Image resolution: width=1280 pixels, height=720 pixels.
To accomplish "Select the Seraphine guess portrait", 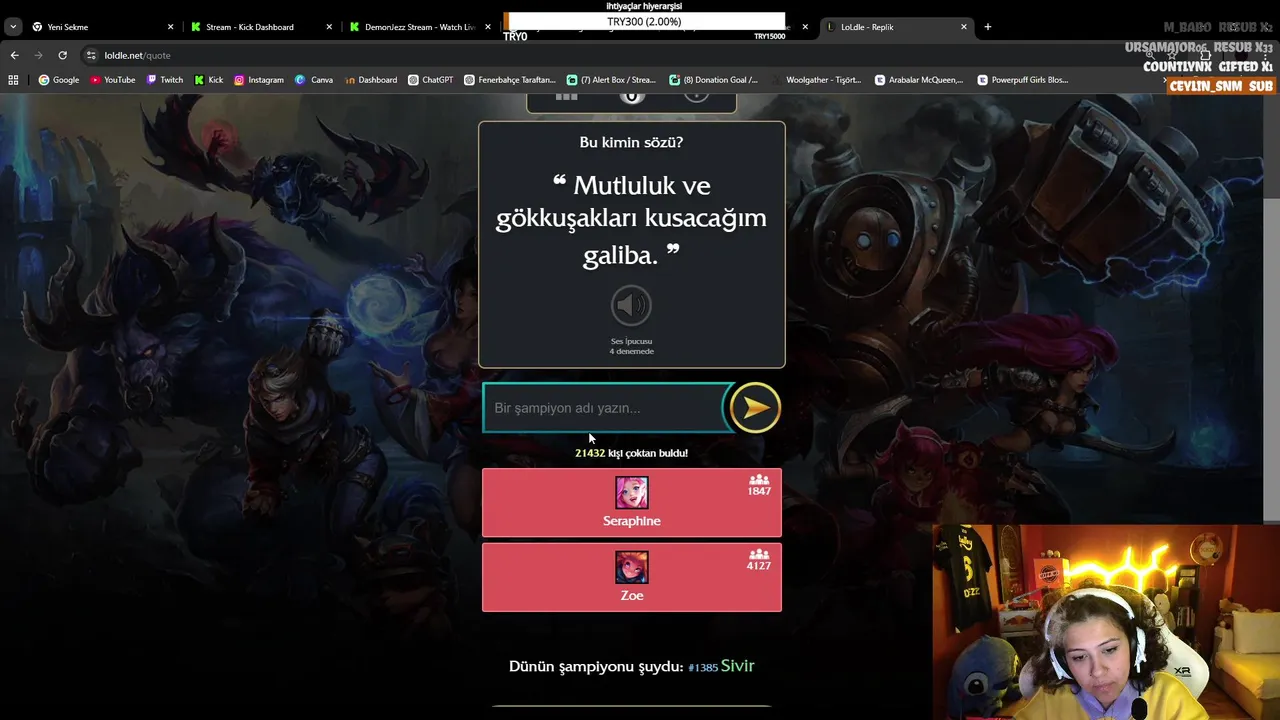I will pyautogui.click(x=631, y=493).
